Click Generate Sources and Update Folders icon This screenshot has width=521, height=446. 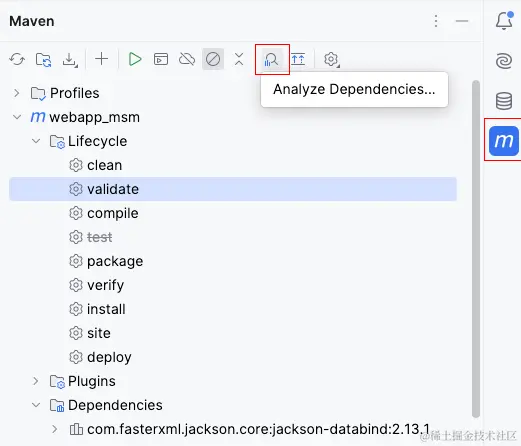[x=43, y=60]
